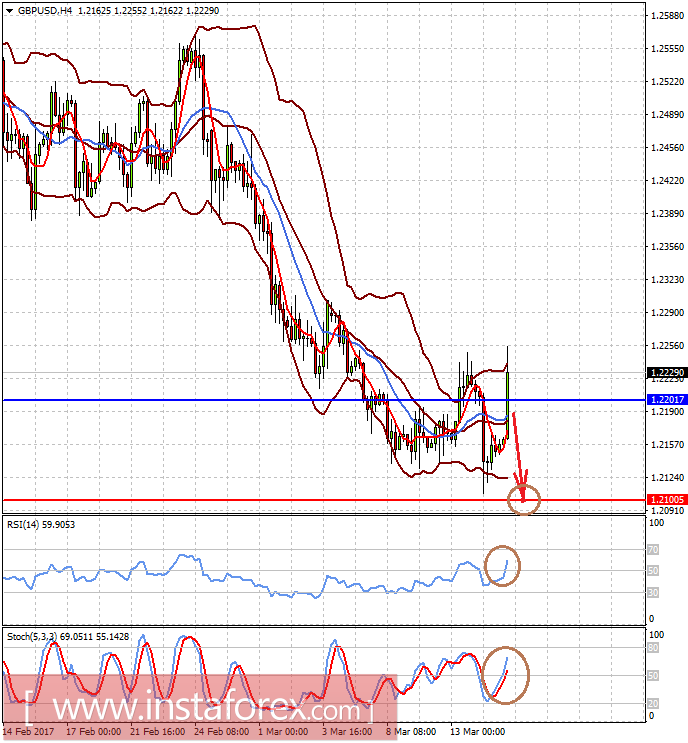Select the red 1.21005 price level label

click(667, 499)
